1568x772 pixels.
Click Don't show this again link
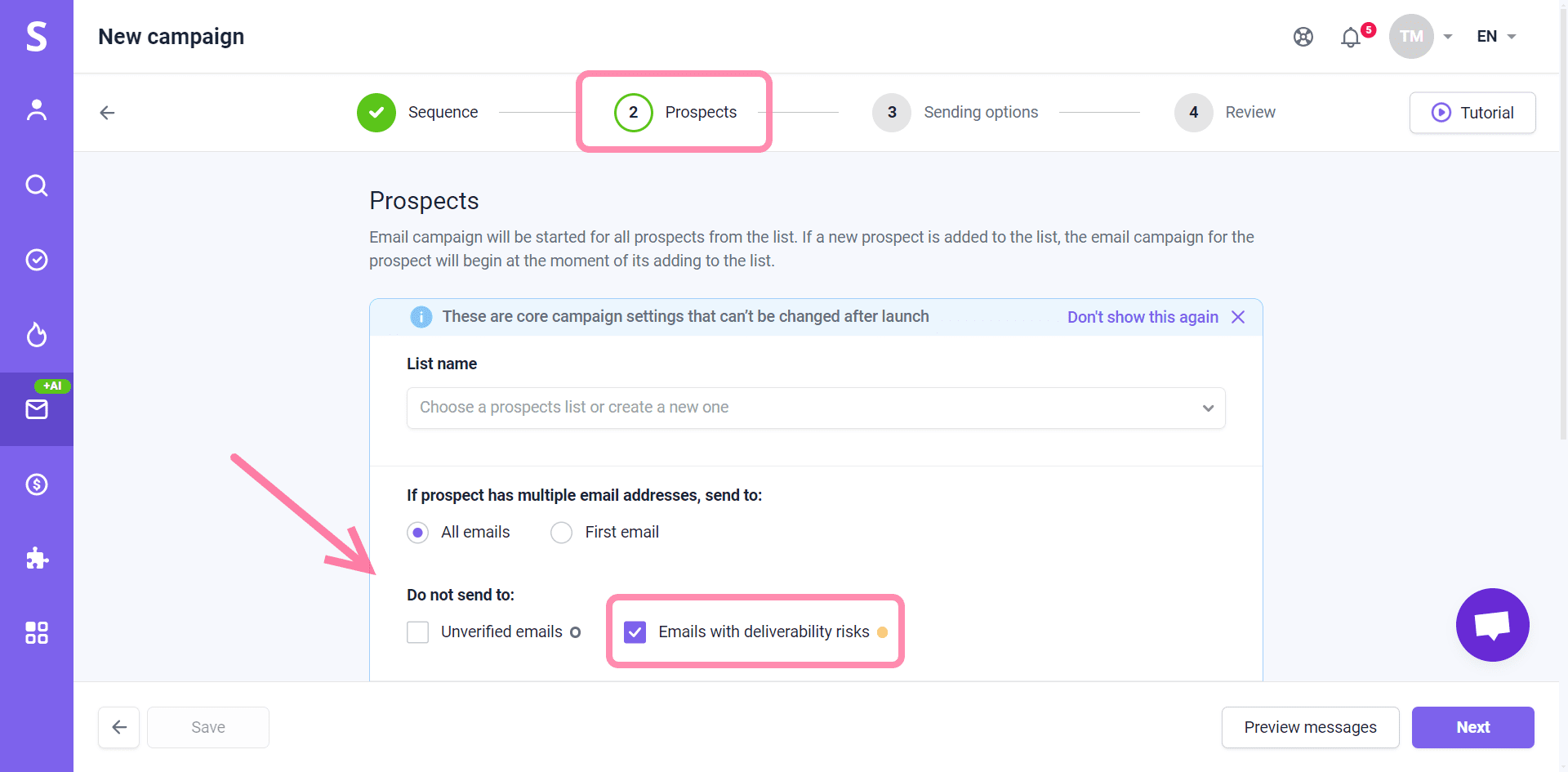[1143, 317]
